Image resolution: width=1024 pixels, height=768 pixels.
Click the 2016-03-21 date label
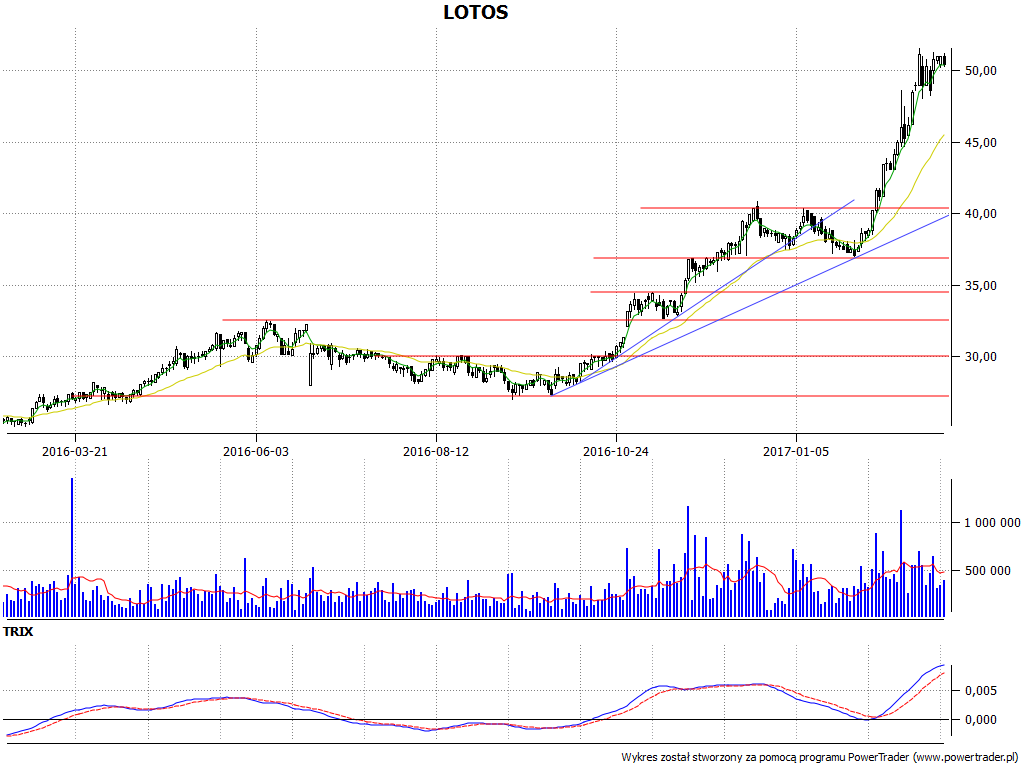tap(74, 451)
